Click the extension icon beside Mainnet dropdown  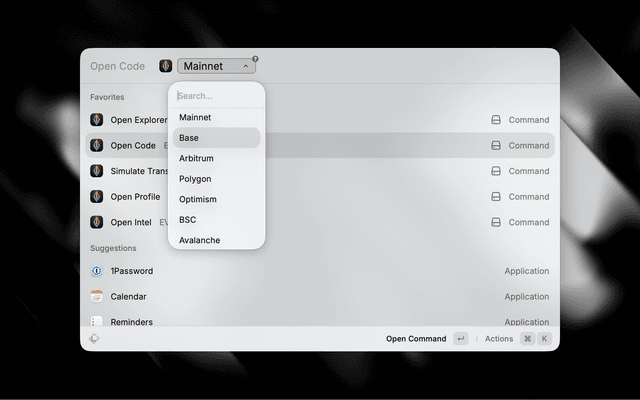click(165, 66)
